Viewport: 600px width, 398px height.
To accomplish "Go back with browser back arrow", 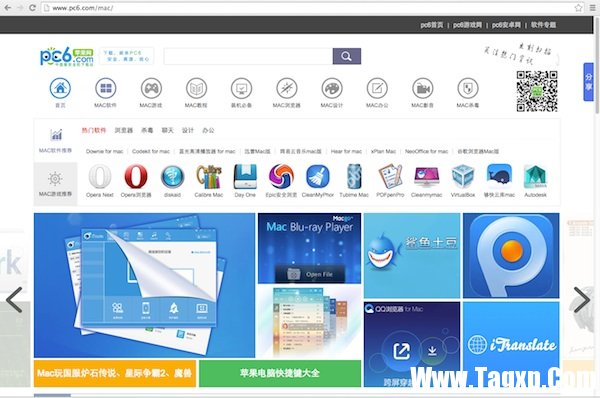I will (x=8, y=8).
